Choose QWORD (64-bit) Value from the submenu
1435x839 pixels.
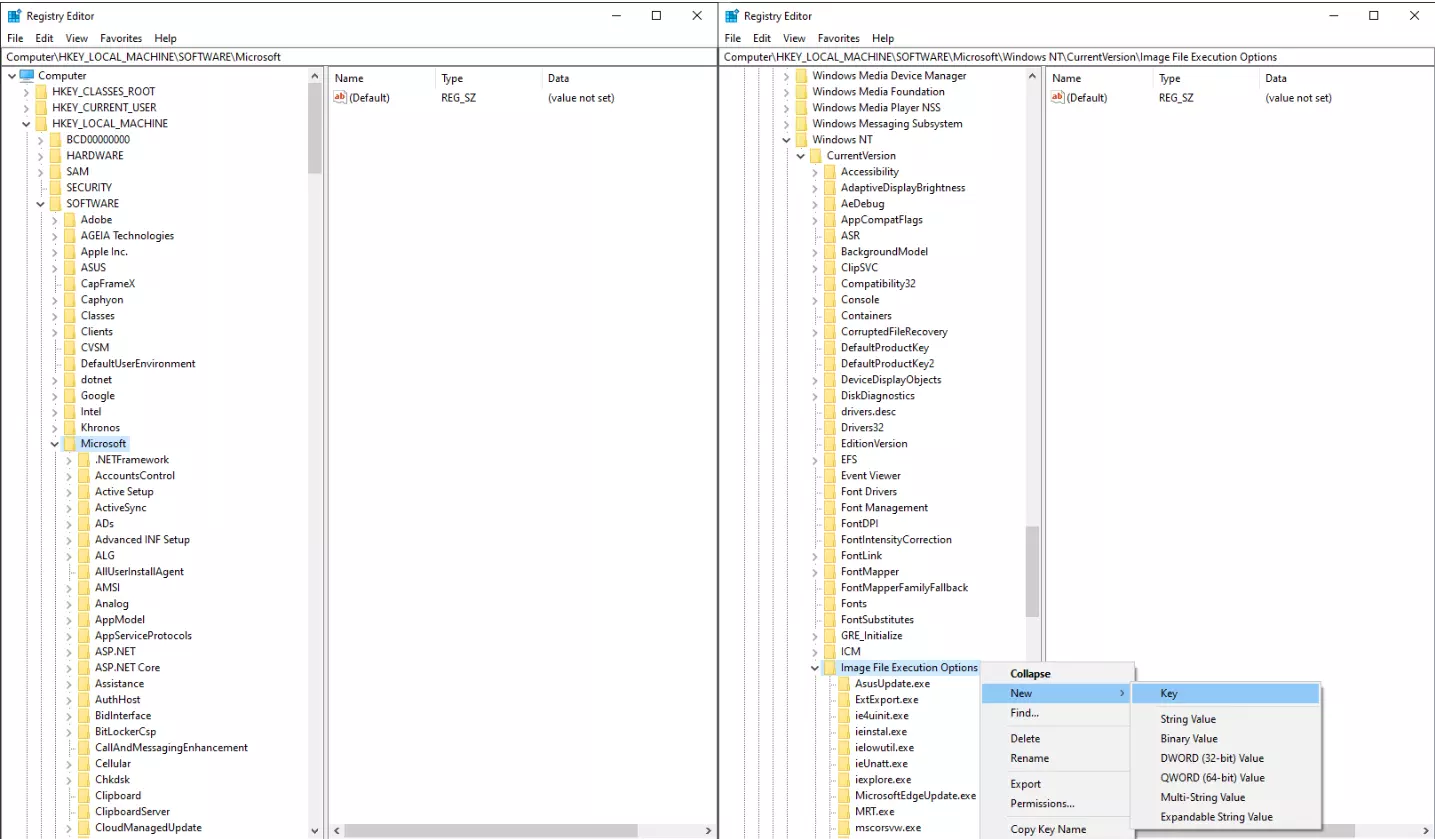tap(1225, 778)
